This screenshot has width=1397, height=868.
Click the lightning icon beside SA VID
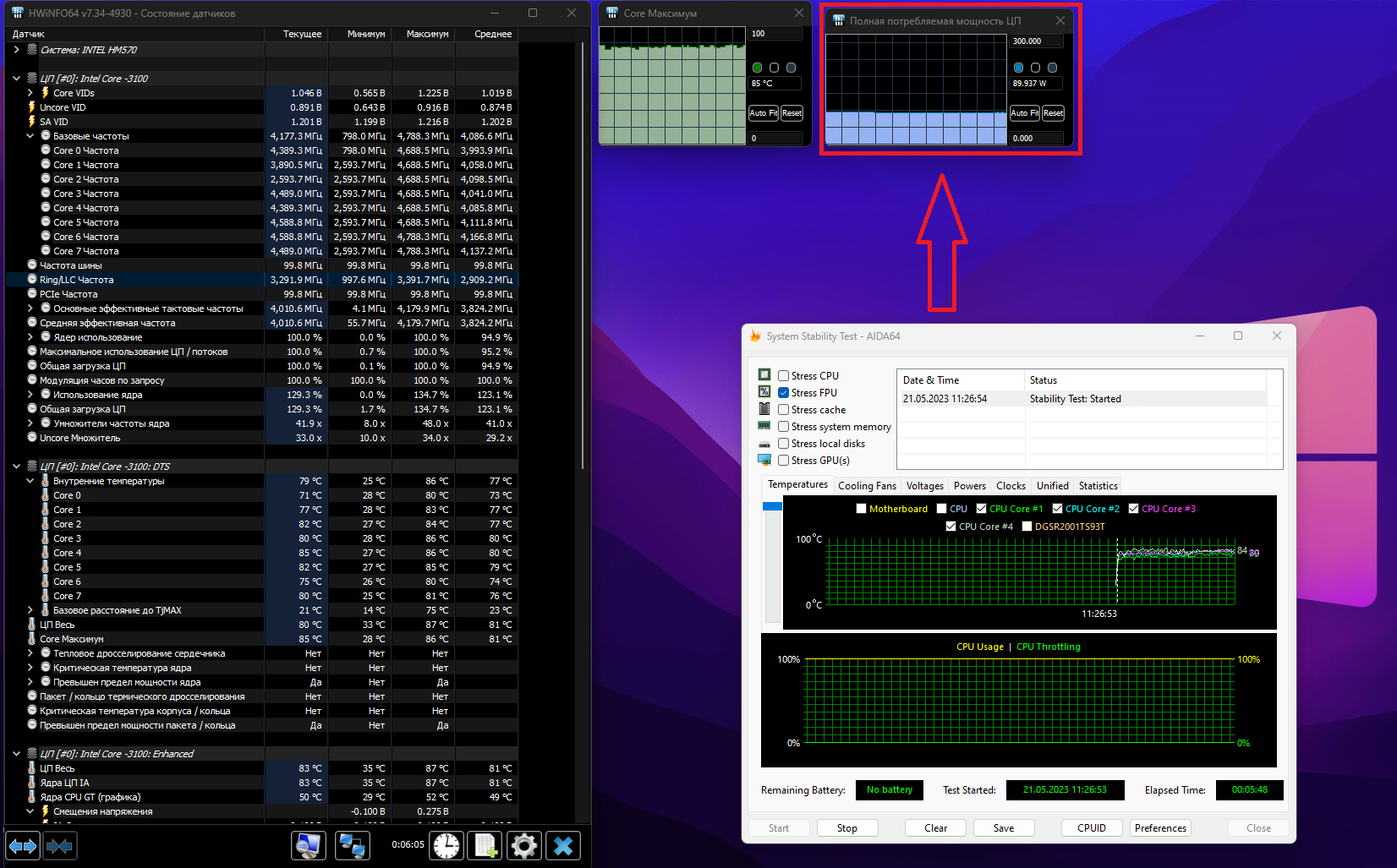coord(32,122)
